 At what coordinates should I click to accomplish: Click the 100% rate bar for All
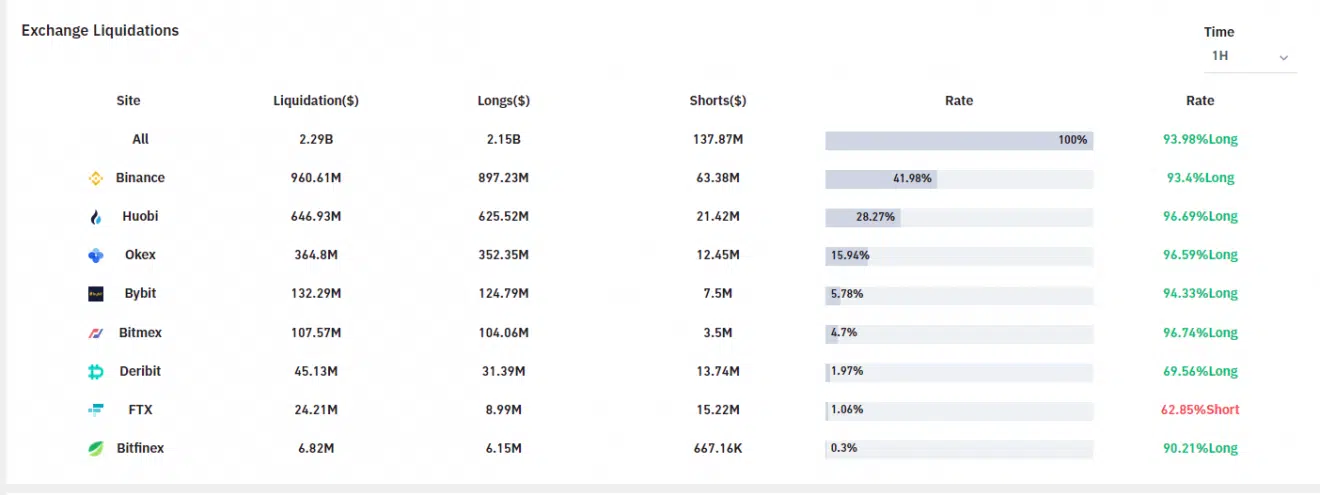point(959,140)
